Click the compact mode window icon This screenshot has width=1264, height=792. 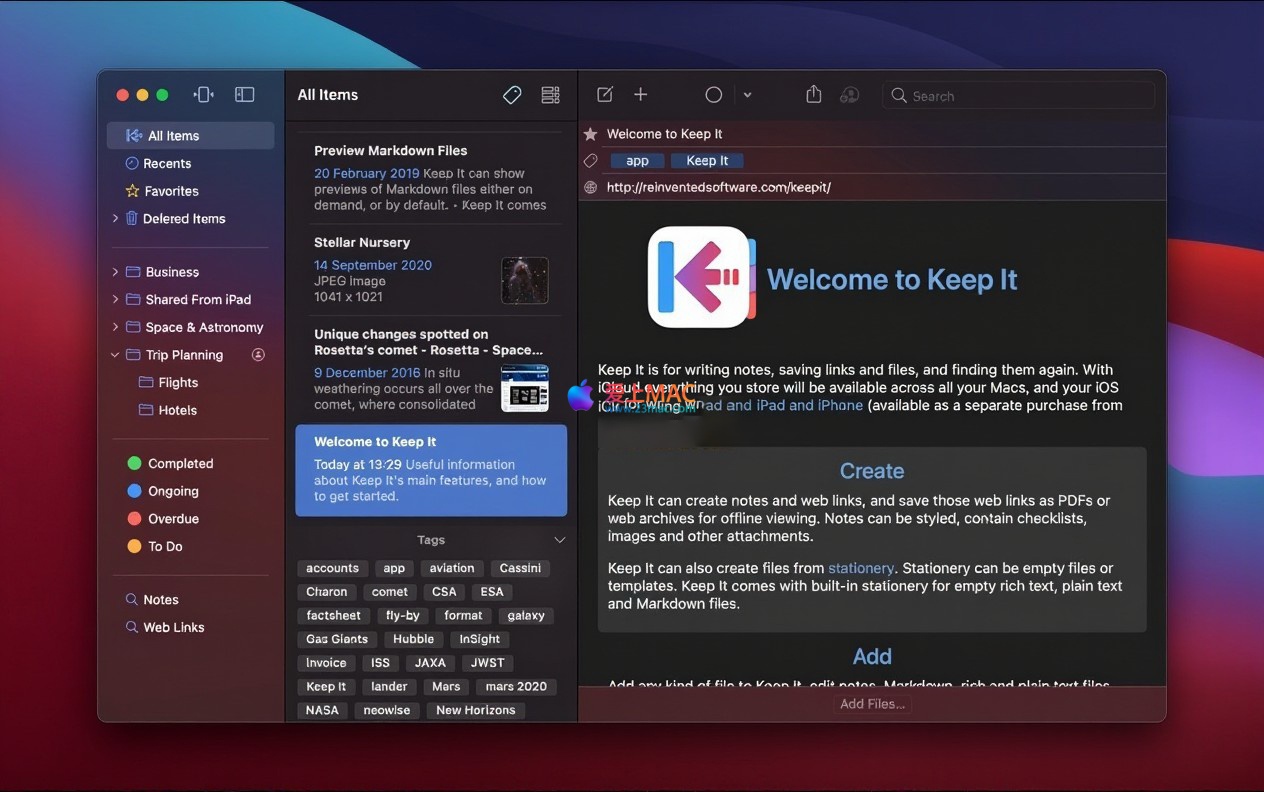(204, 94)
